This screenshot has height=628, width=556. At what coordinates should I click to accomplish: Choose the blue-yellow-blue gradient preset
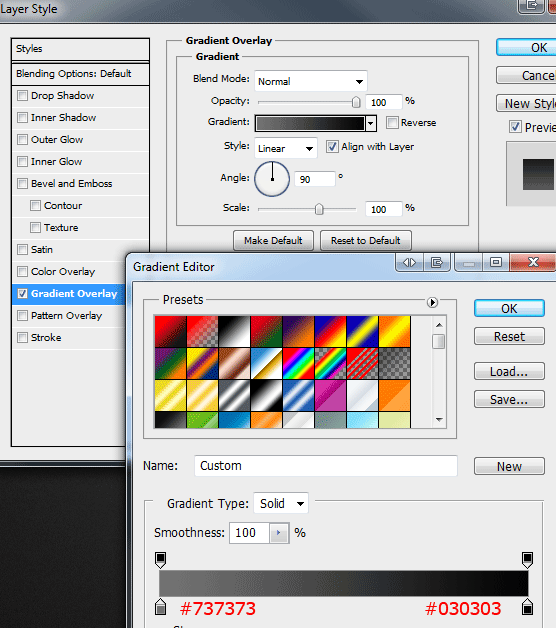coord(363,332)
